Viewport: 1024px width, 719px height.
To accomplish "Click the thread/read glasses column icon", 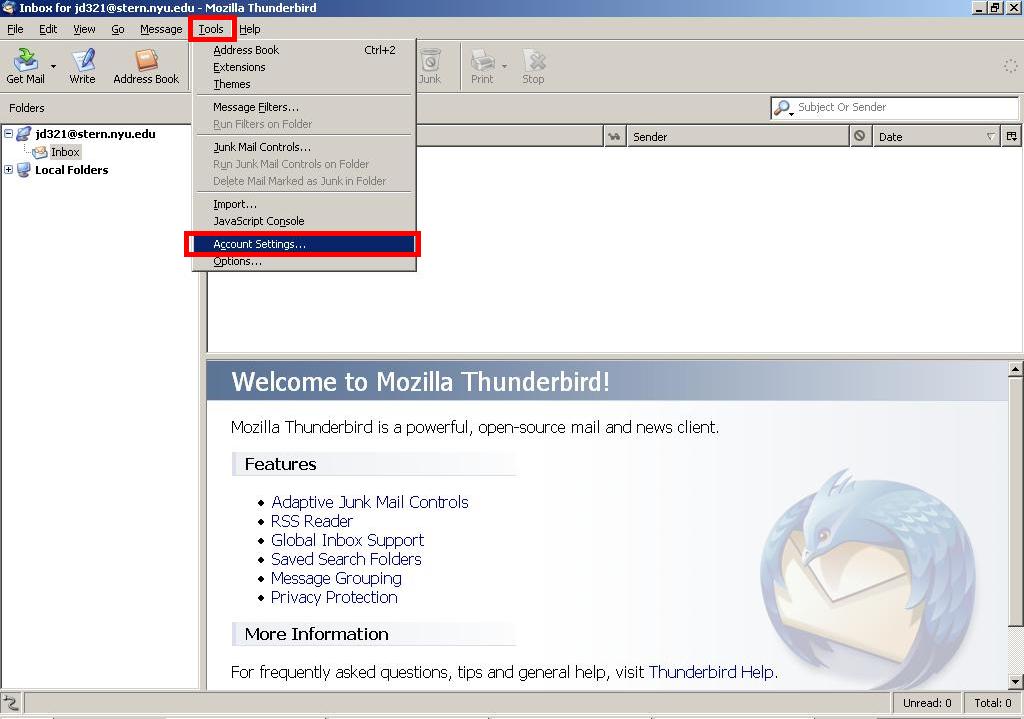I will (614, 136).
